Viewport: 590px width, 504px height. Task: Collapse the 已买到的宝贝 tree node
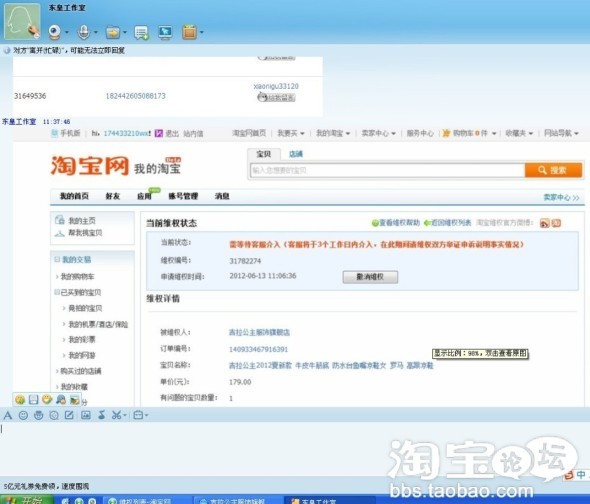pos(57,292)
